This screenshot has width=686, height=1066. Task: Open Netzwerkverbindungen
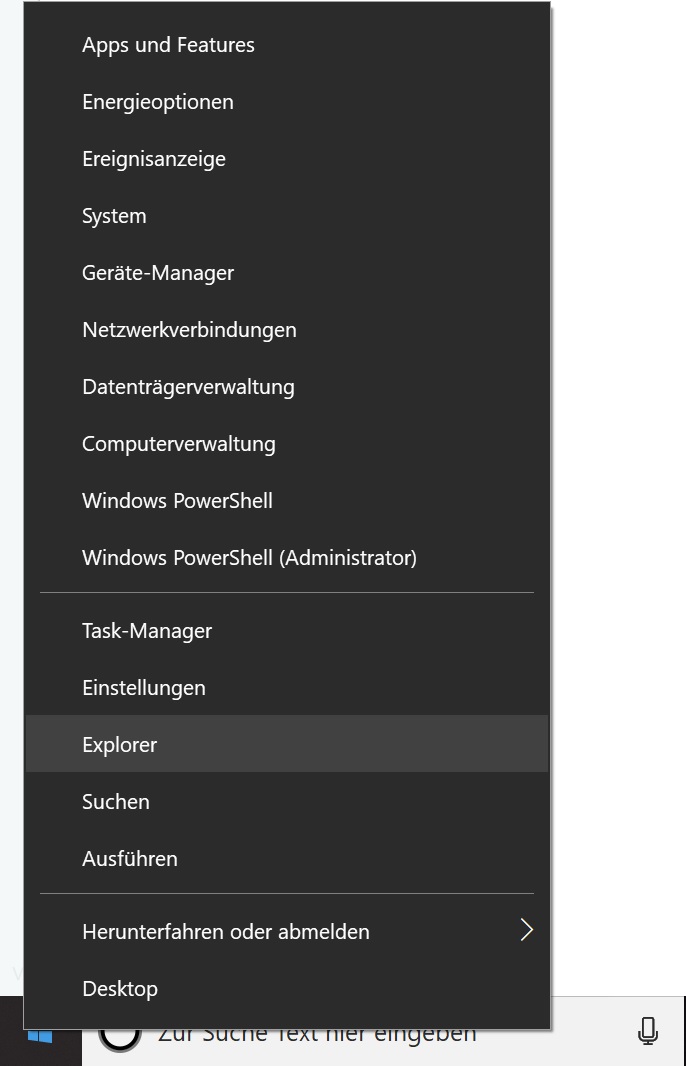pyautogui.click(x=189, y=330)
